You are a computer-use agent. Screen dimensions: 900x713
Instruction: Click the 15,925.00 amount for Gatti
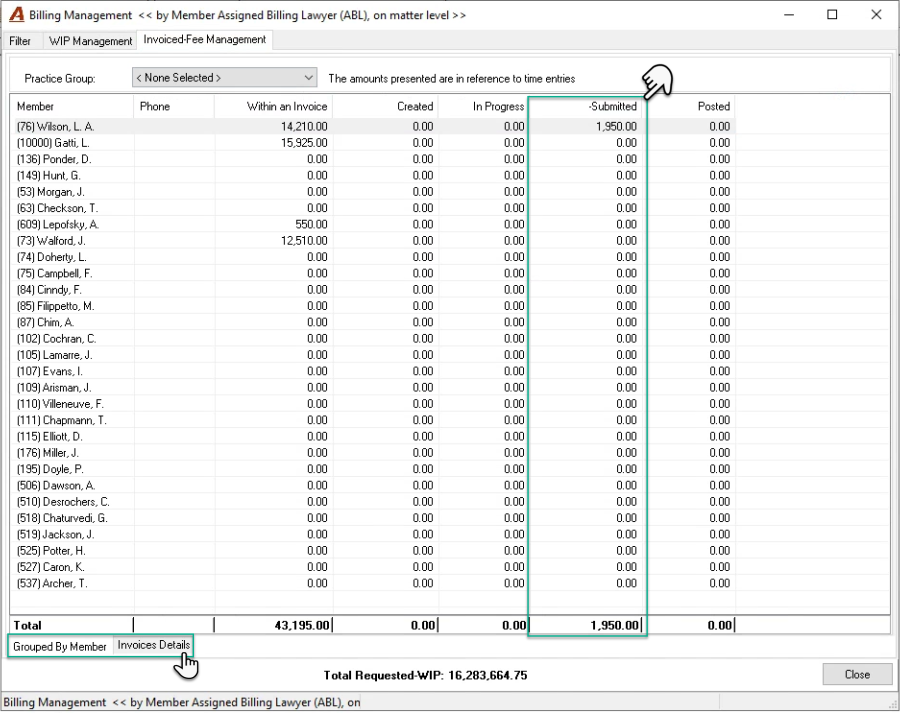(304, 143)
